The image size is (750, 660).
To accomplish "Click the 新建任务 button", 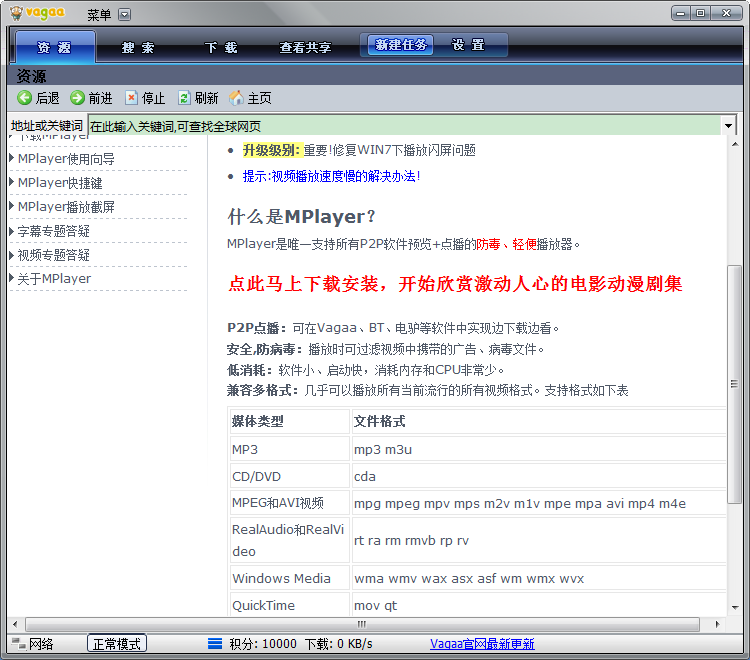I will click(401, 45).
